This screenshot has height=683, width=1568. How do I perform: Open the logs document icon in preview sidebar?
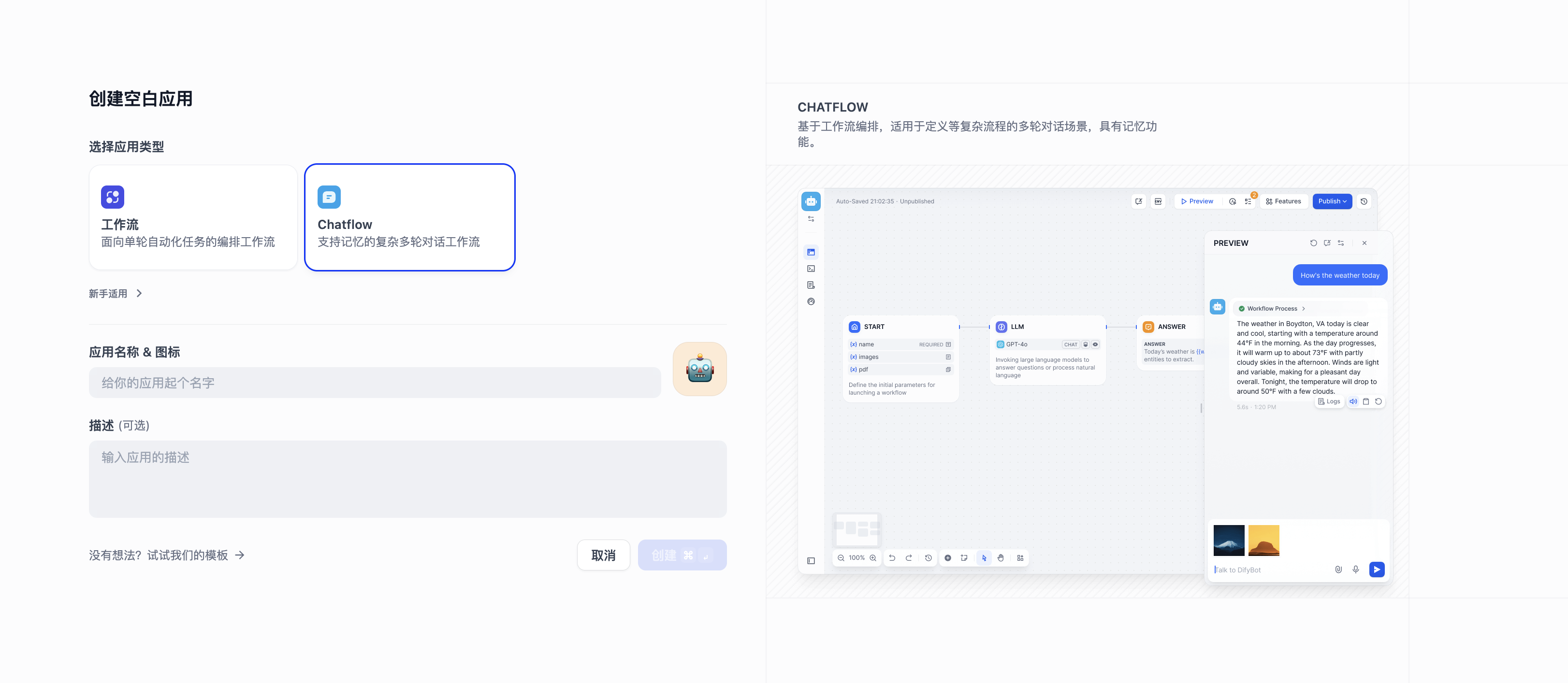(x=811, y=285)
